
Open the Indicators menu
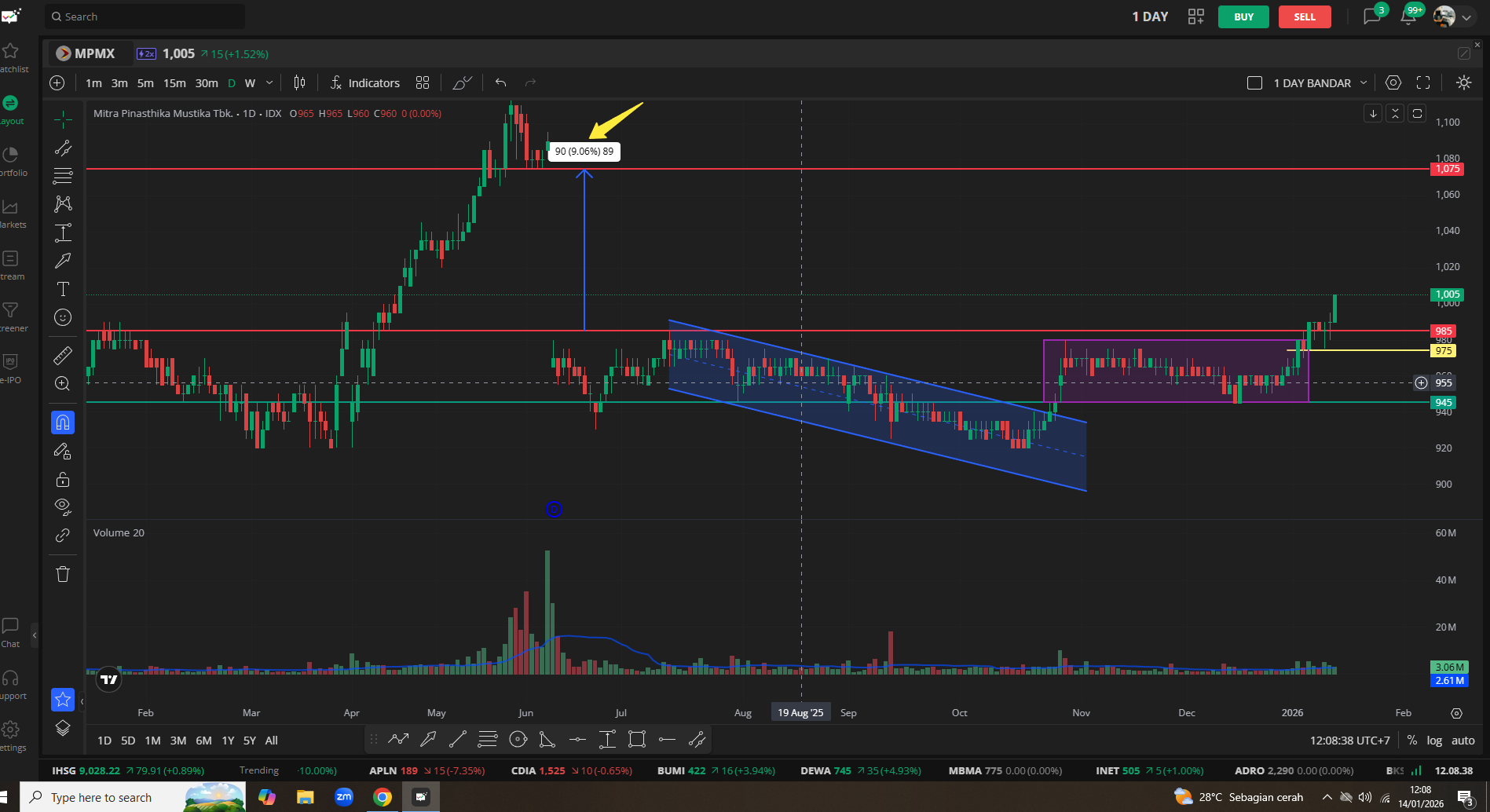365,83
